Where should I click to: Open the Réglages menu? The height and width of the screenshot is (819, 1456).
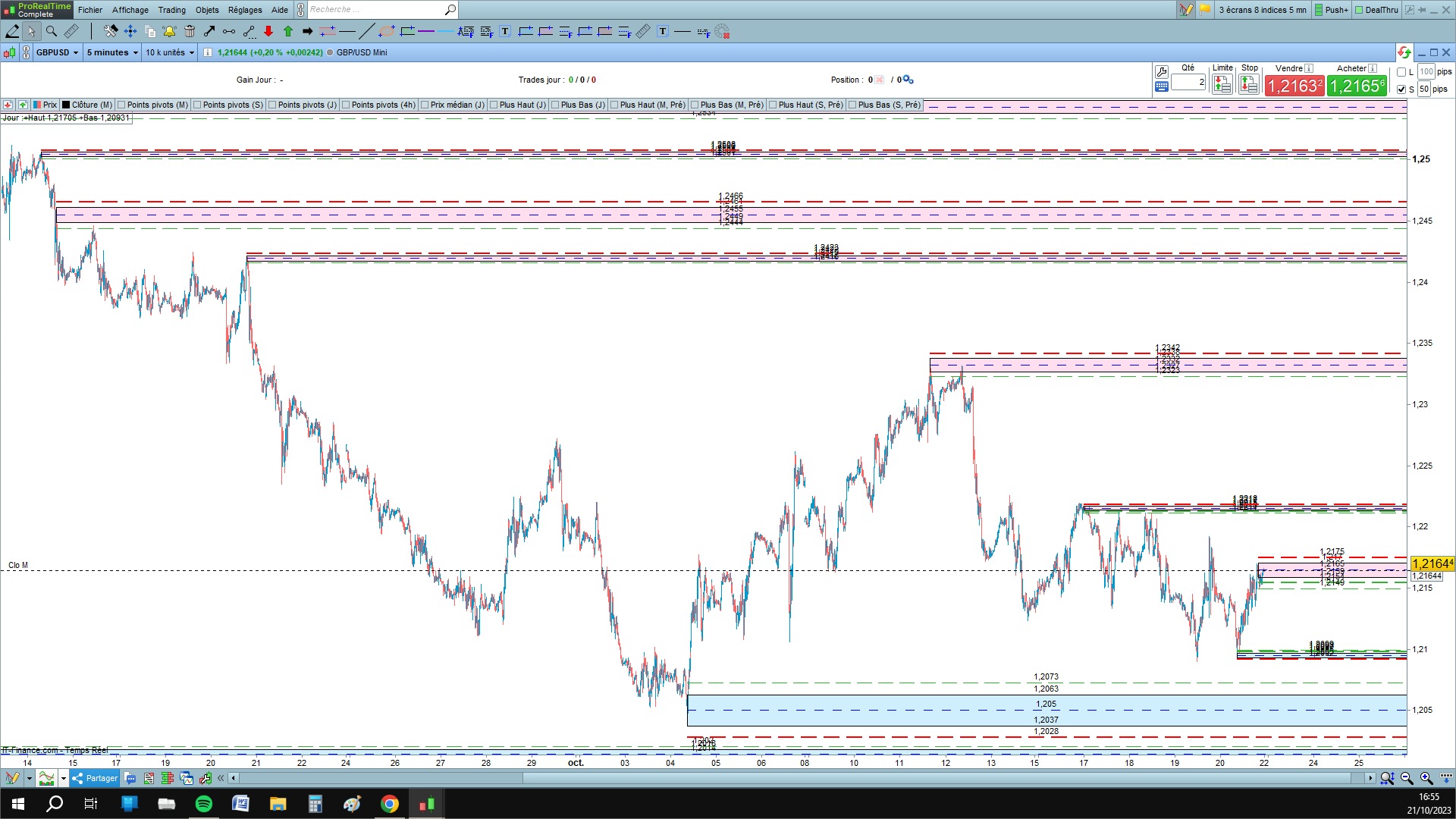point(245,10)
